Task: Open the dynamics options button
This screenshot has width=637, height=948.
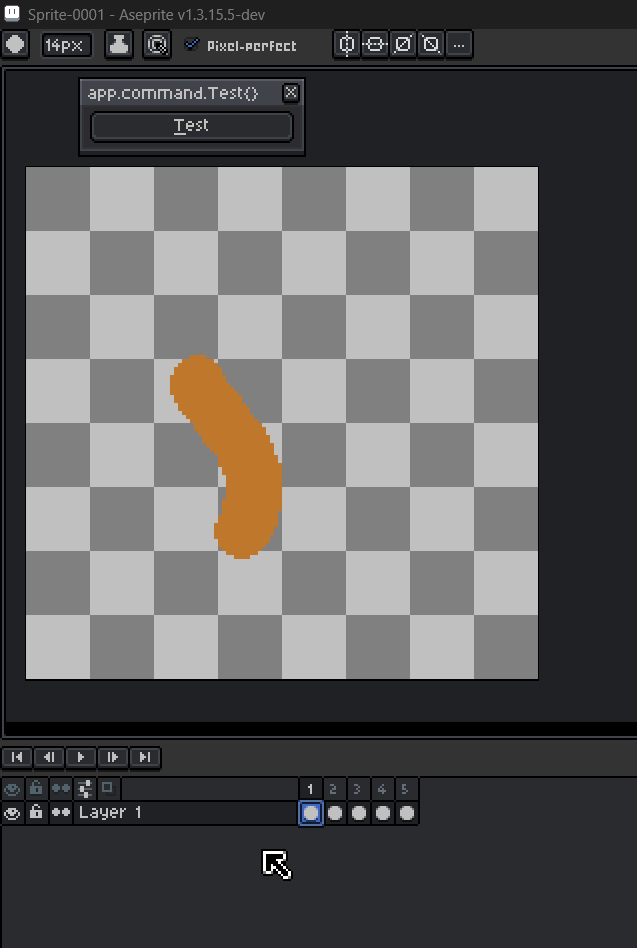Action: point(156,45)
